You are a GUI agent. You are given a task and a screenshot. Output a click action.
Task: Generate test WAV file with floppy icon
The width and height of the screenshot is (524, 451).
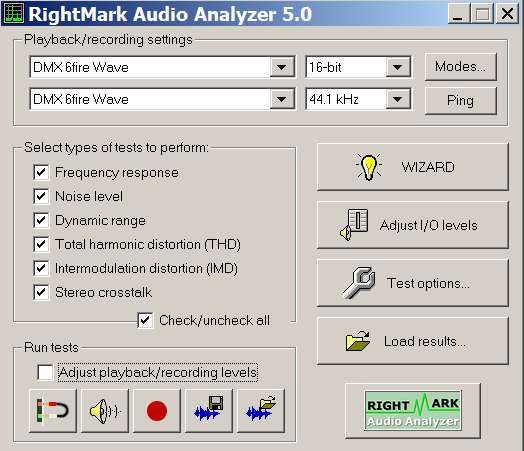coord(209,411)
